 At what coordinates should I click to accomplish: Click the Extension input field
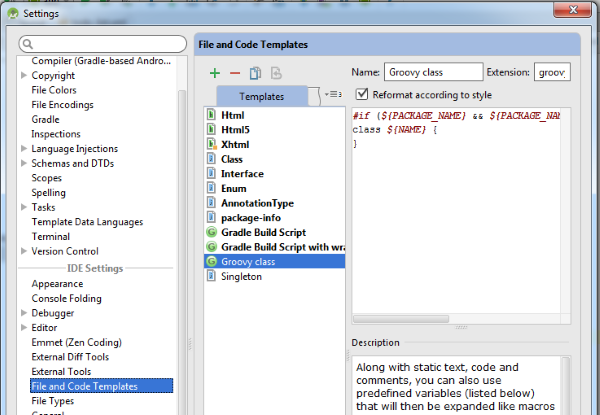(x=552, y=72)
